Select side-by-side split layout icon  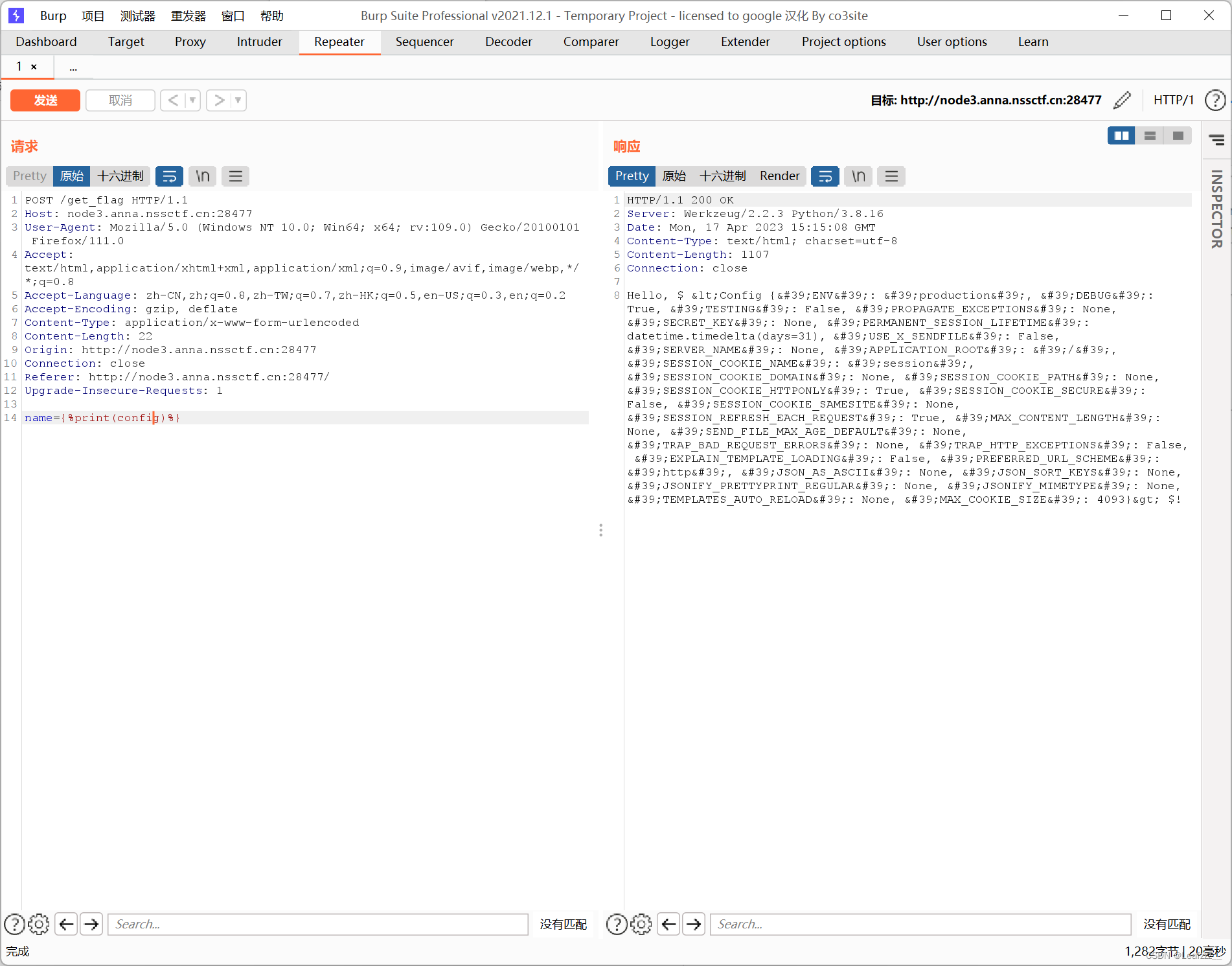click(x=1121, y=135)
